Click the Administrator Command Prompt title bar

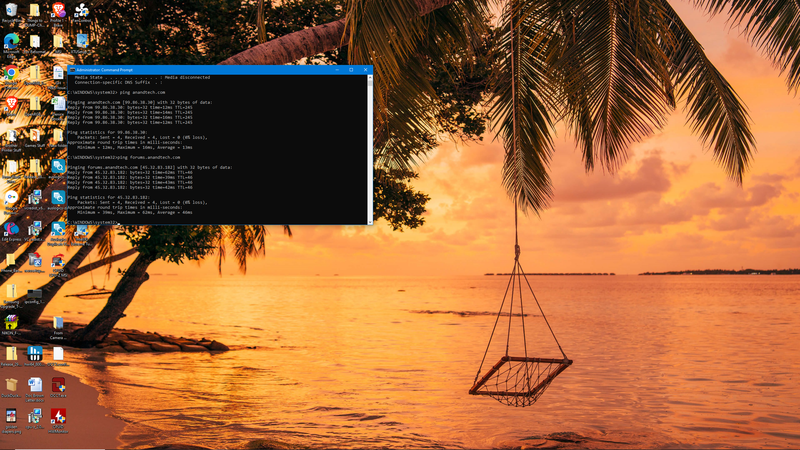click(x=200, y=70)
